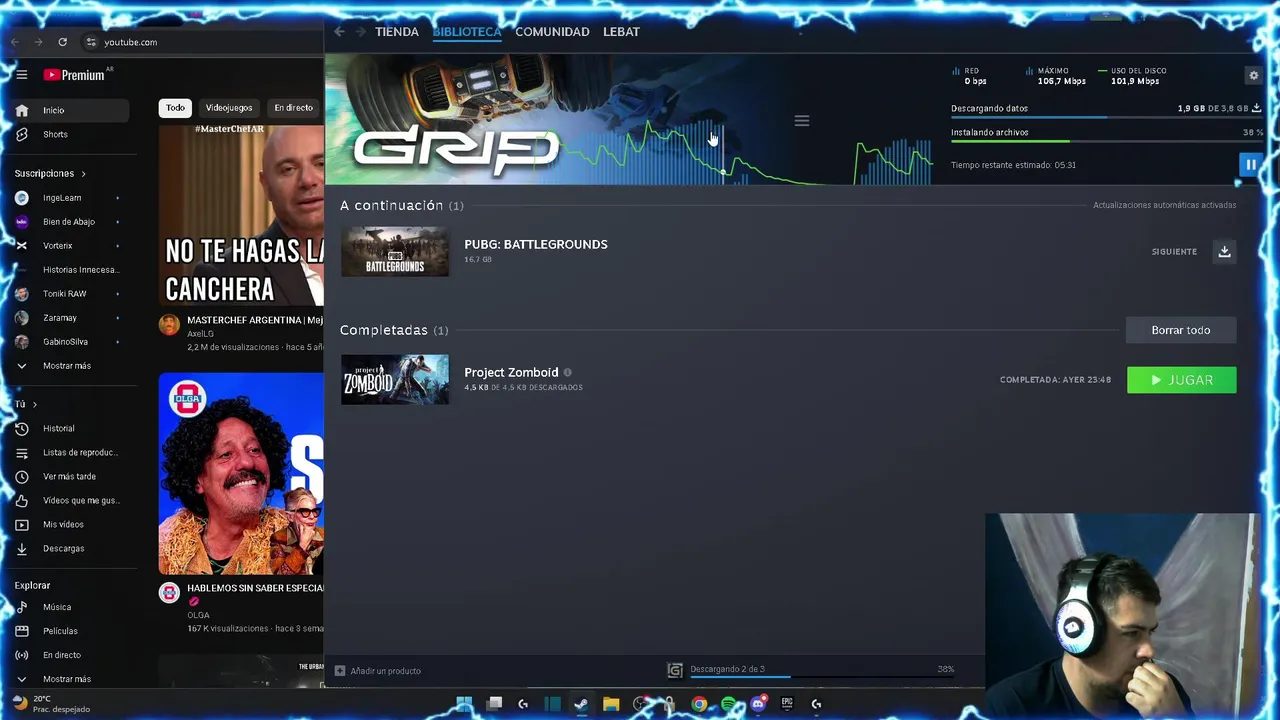1280x720 pixels.
Task: Click the download arrow icon for PUBG: BATTLEGROUNDS
Action: tap(1224, 251)
